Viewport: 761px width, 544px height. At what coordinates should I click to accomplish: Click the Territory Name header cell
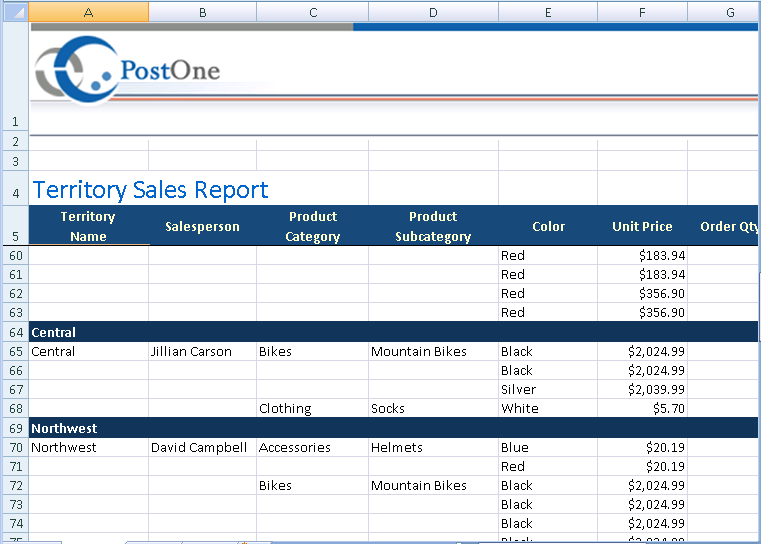88,226
